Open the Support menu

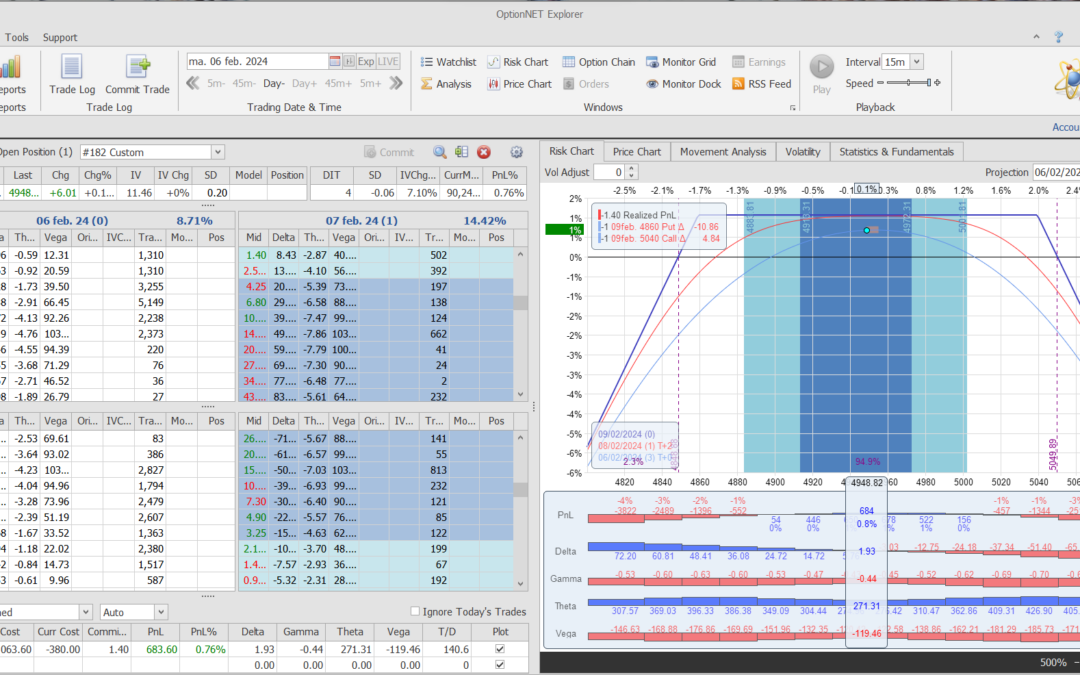point(60,38)
